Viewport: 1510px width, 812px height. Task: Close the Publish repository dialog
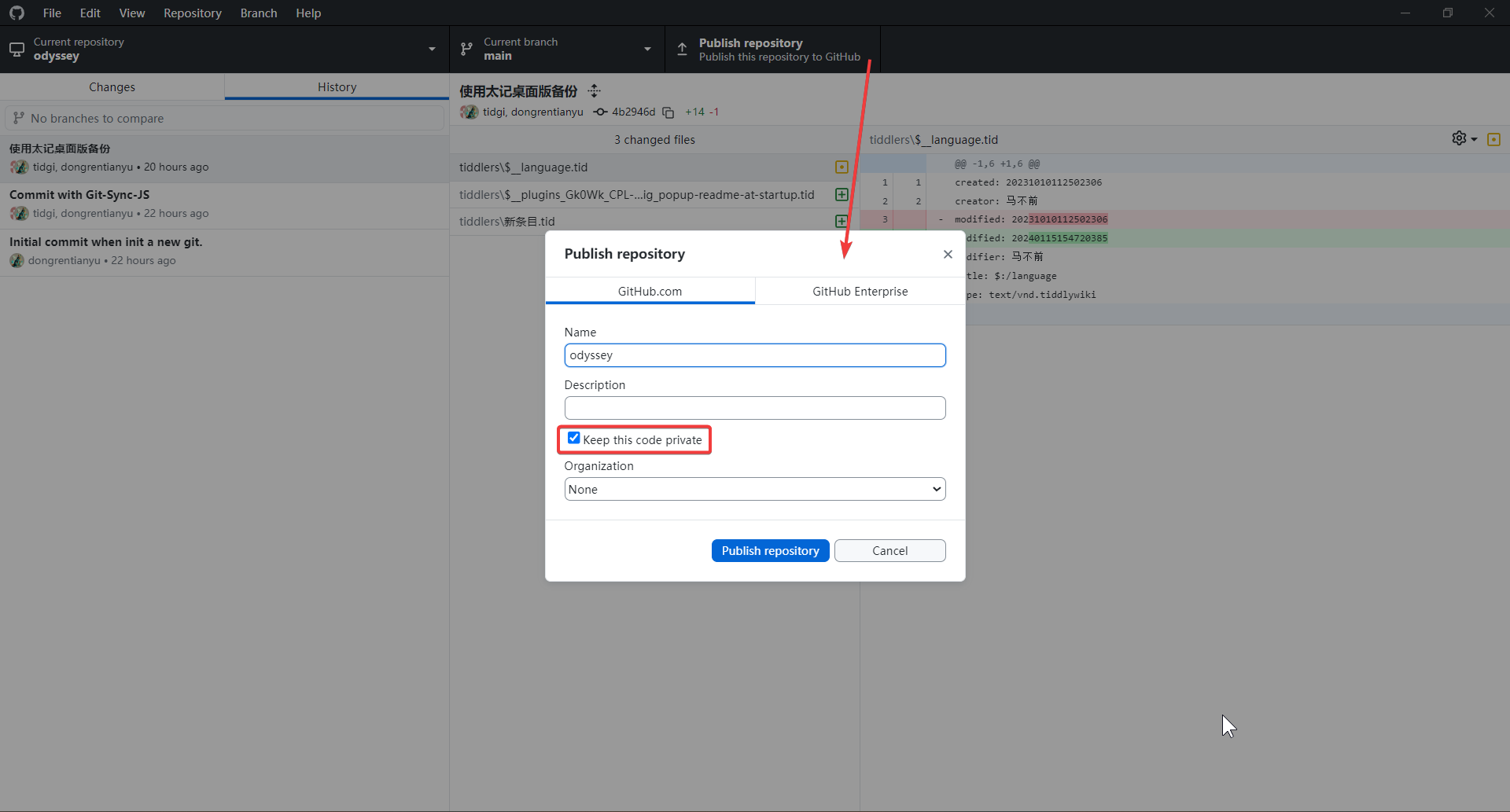coord(948,254)
